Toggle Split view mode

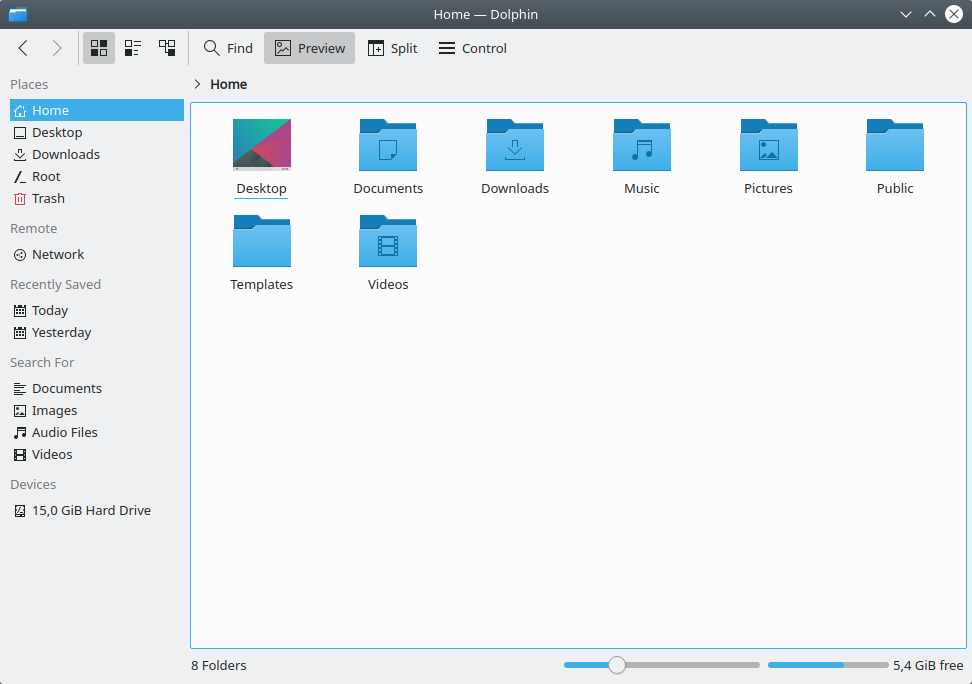[392, 48]
